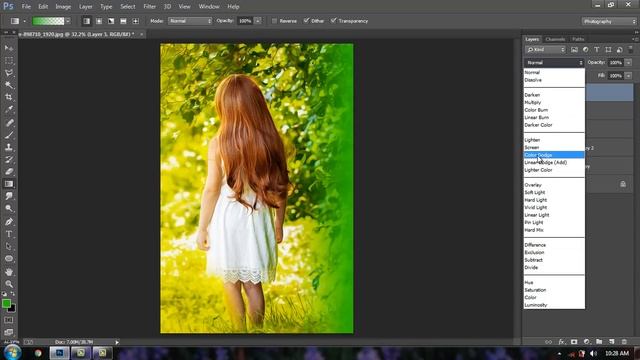
Task: Select the Move tool
Action: (x=9, y=48)
